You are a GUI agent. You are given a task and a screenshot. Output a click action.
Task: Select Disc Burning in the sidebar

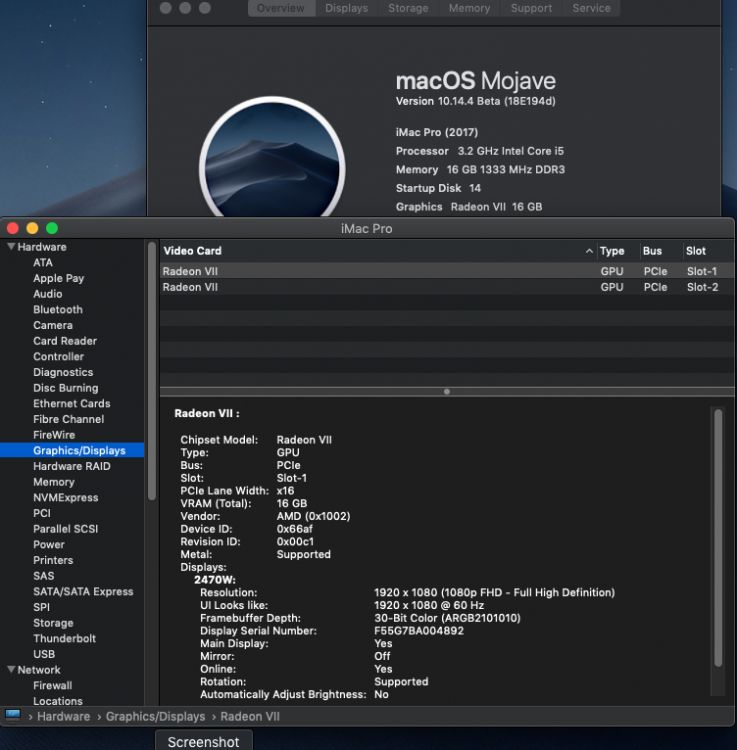[66, 388]
